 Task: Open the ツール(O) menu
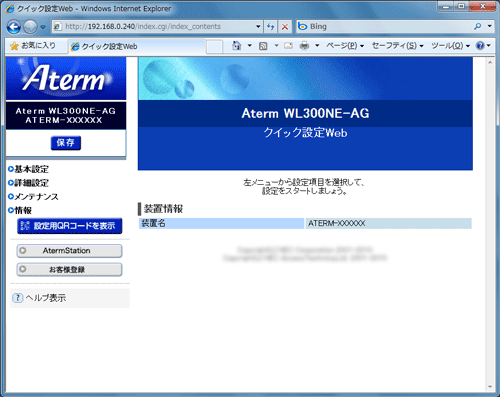pyautogui.click(x=450, y=46)
